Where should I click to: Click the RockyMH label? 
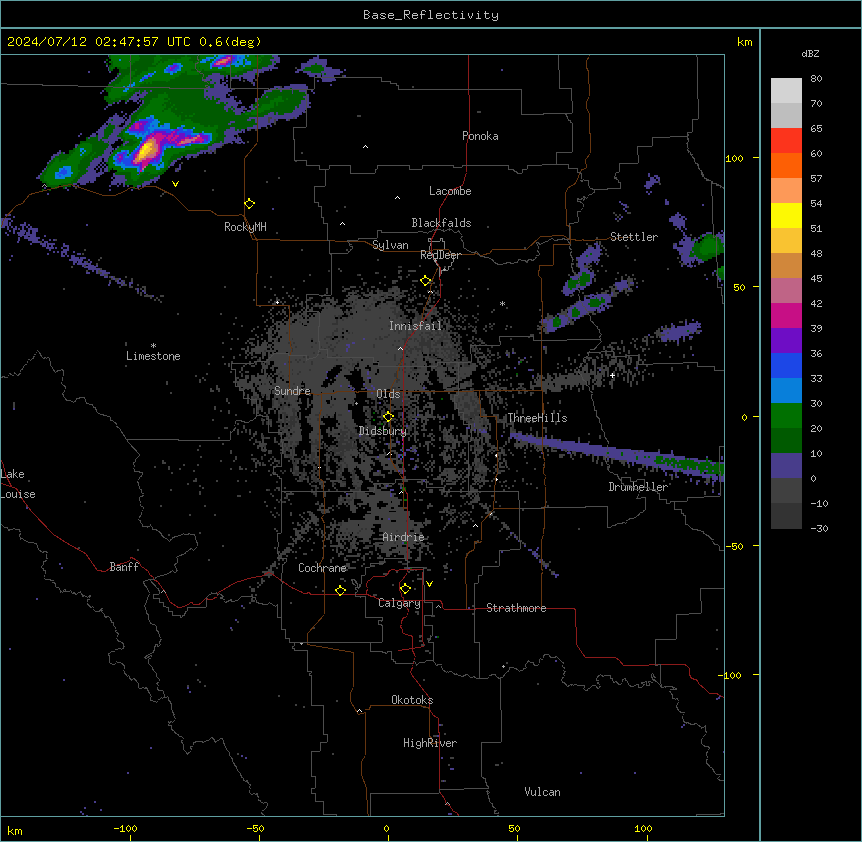245,227
